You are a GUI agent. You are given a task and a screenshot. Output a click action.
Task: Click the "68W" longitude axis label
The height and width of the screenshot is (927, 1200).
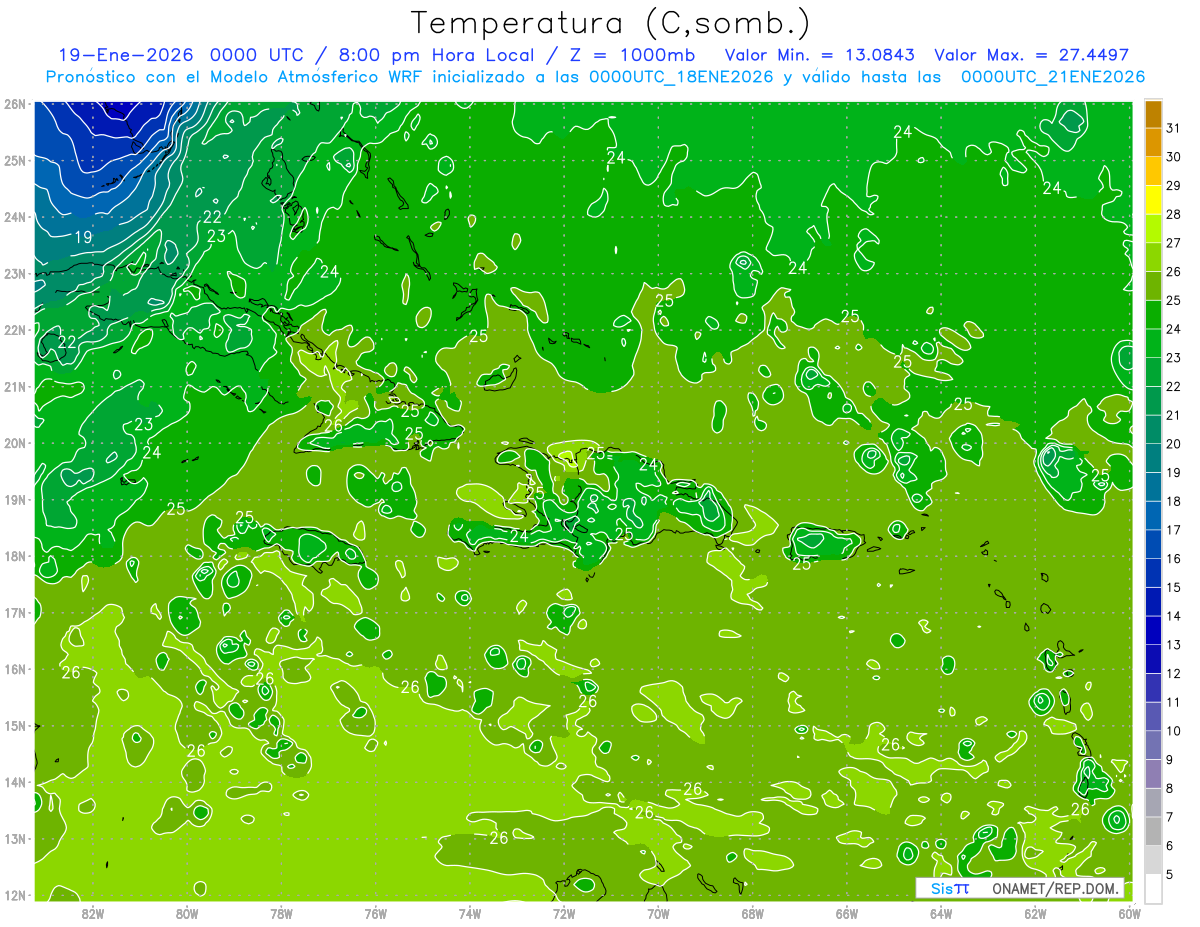(x=752, y=912)
